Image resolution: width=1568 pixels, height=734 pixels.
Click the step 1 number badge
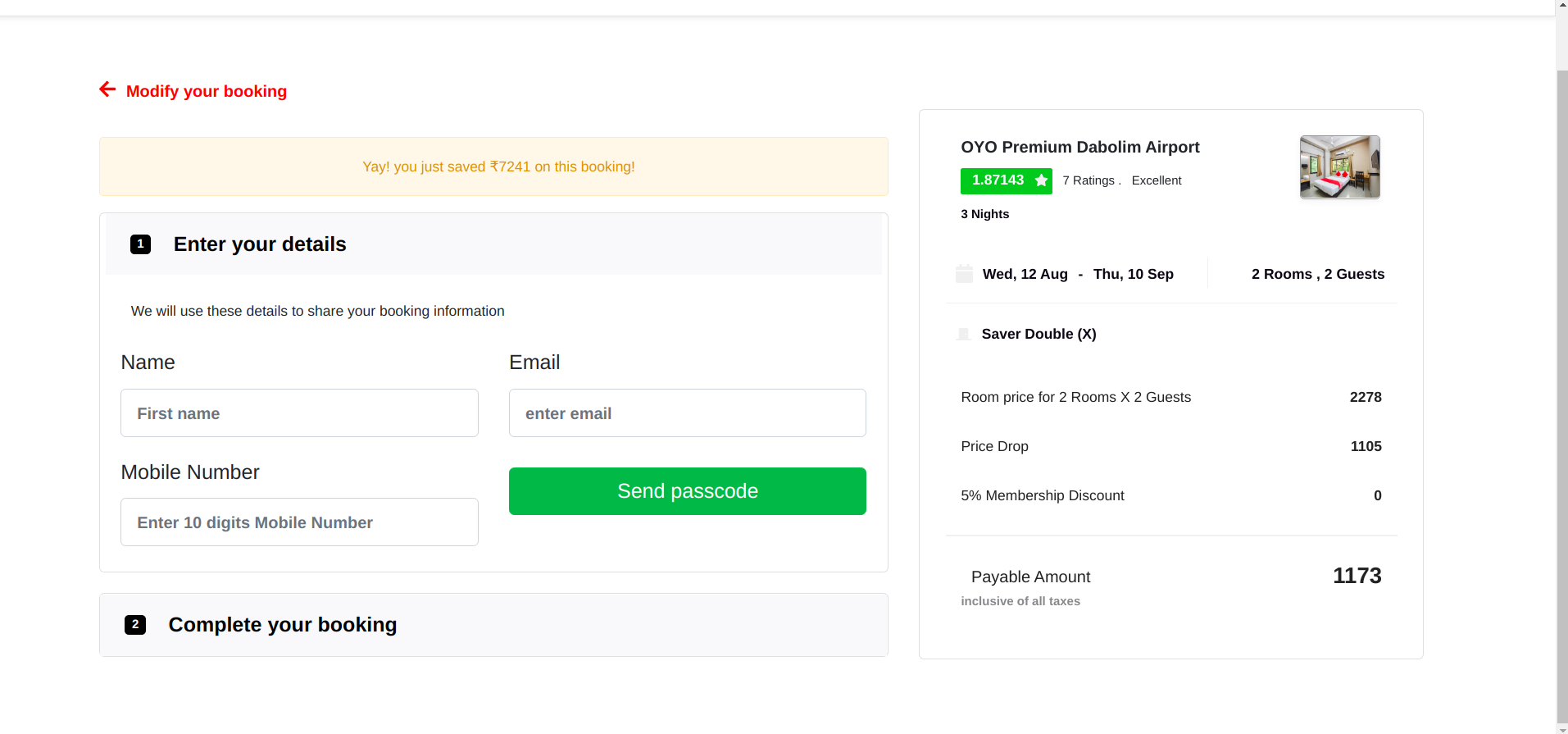point(140,244)
